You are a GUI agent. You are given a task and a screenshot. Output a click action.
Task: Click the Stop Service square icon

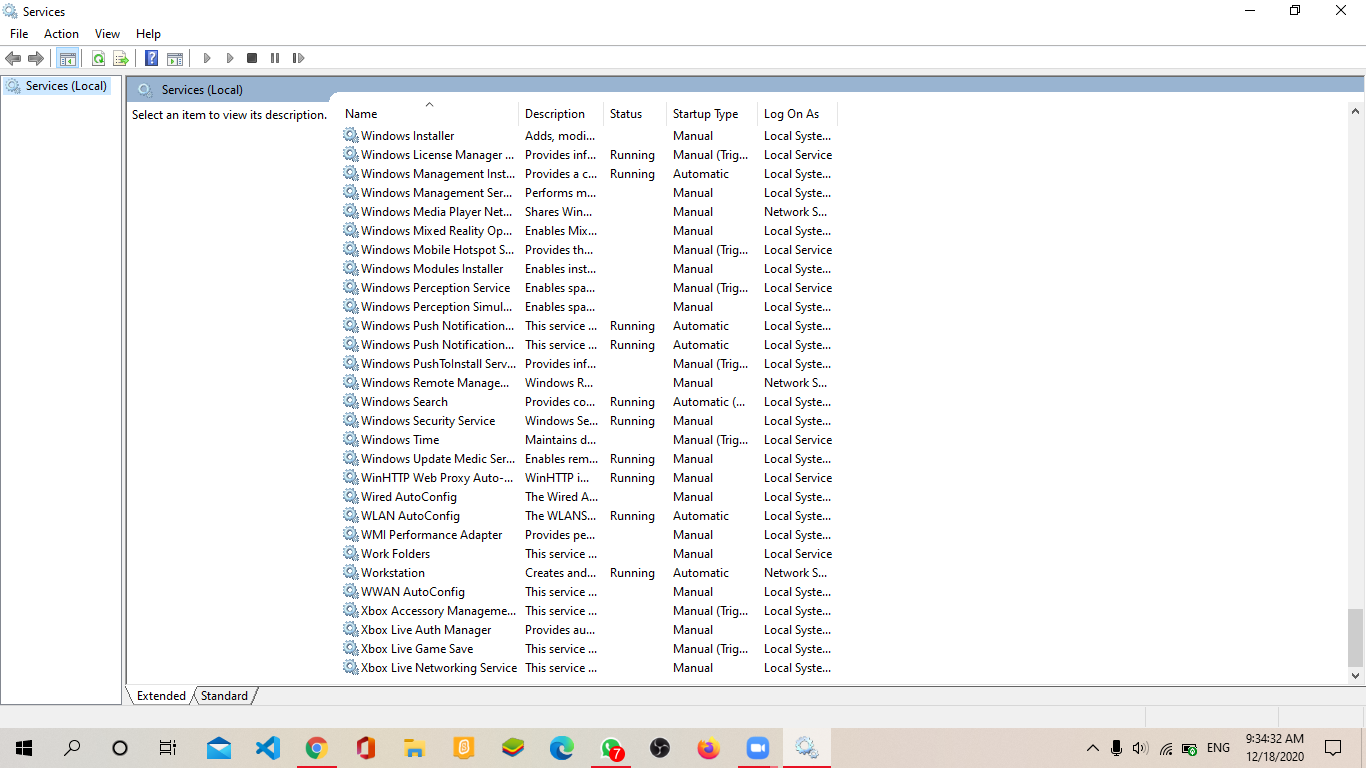[x=252, y=58]
